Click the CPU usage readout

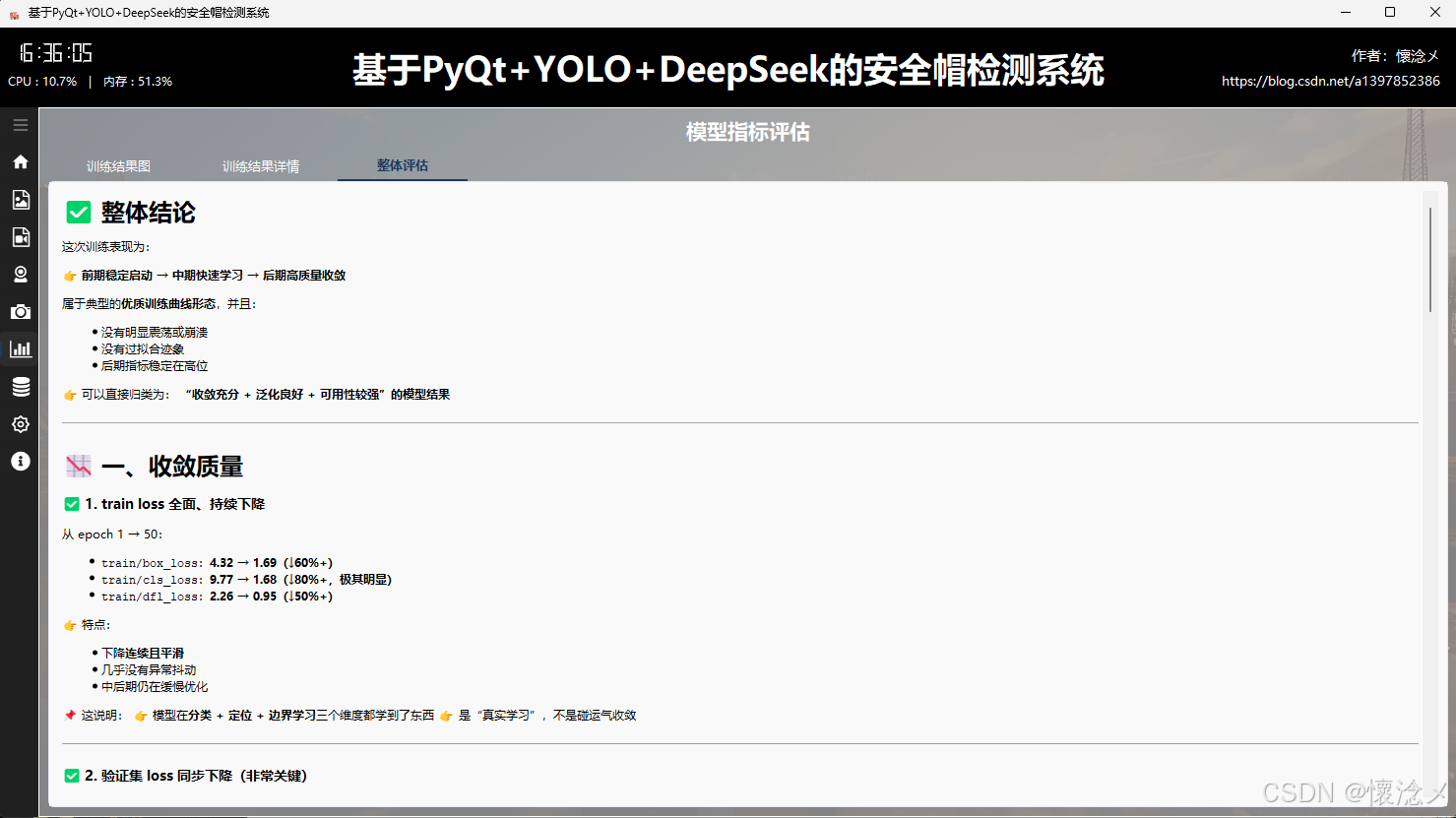(x=42, y=82)
